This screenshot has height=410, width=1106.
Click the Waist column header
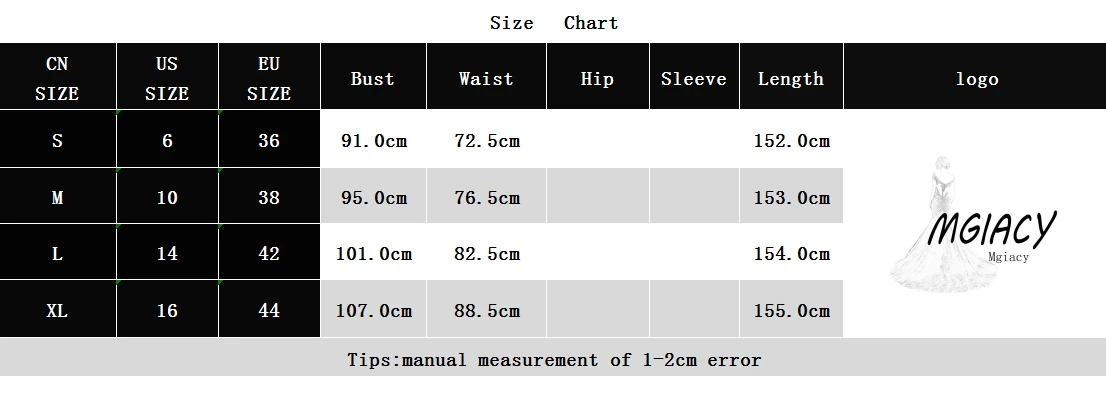pos(486,79)
